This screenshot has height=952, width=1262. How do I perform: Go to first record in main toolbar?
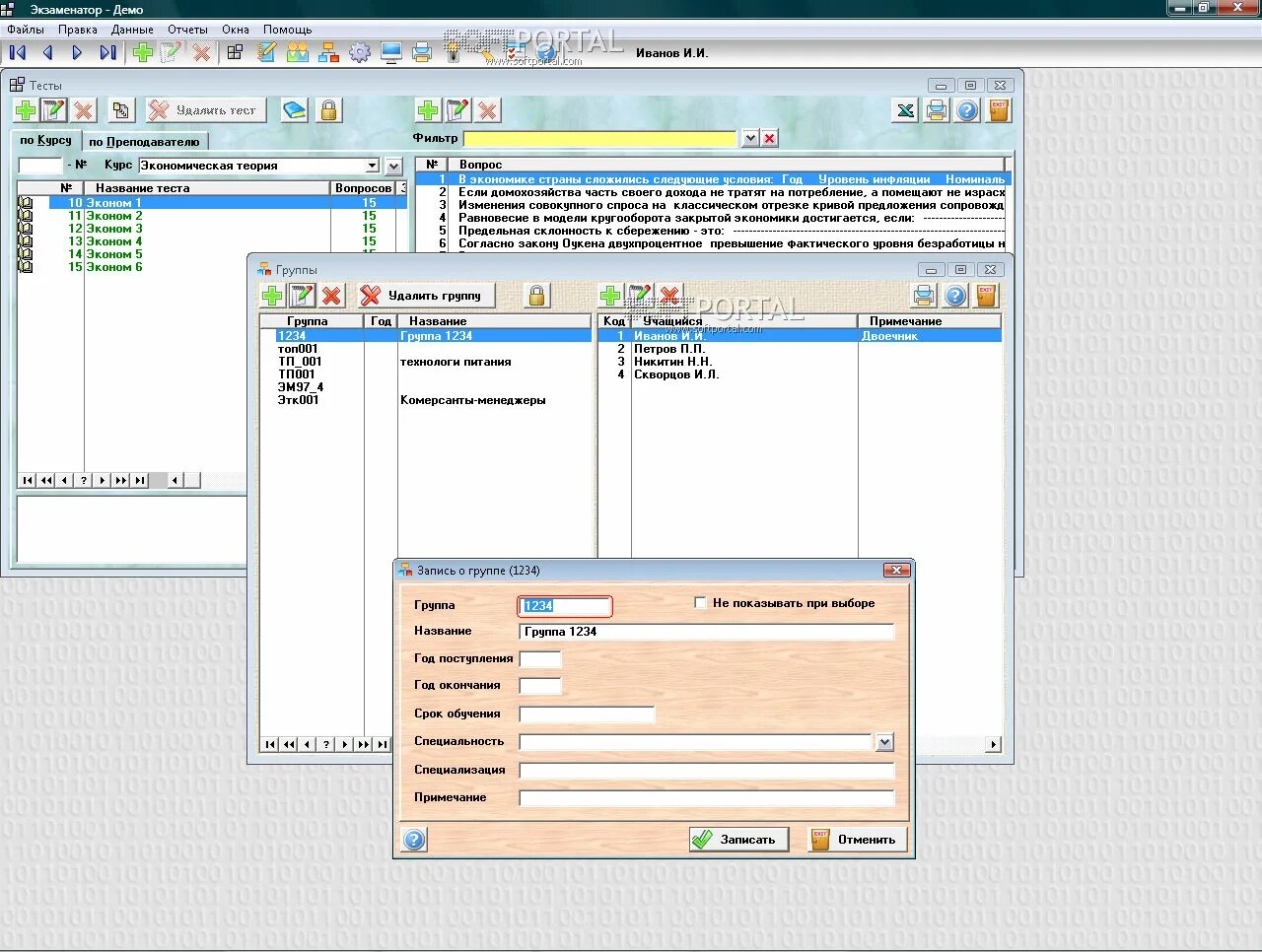[x=17, y=52]
